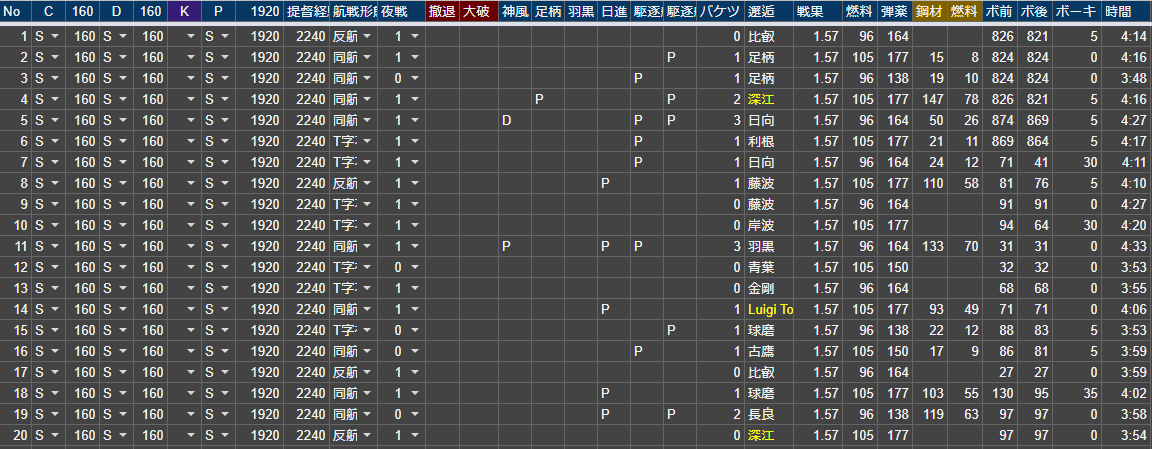The height and width of the screenshot is (449, 1152).
Task: Open the 夜戦 dropdown in row 19
Action: point(415,414)
